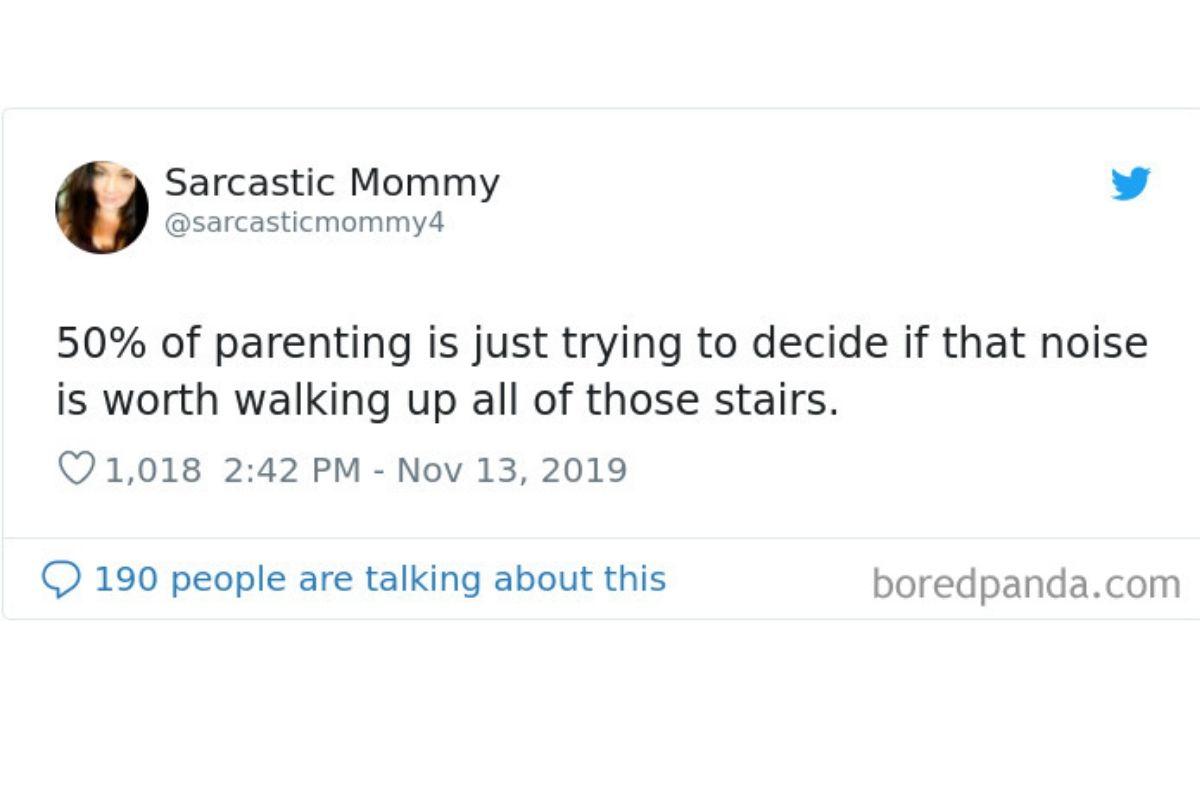Click the boredpanda.com watermark
Image resolution: width=1200 pixels, height=800 pixels.
(1026, 584)
